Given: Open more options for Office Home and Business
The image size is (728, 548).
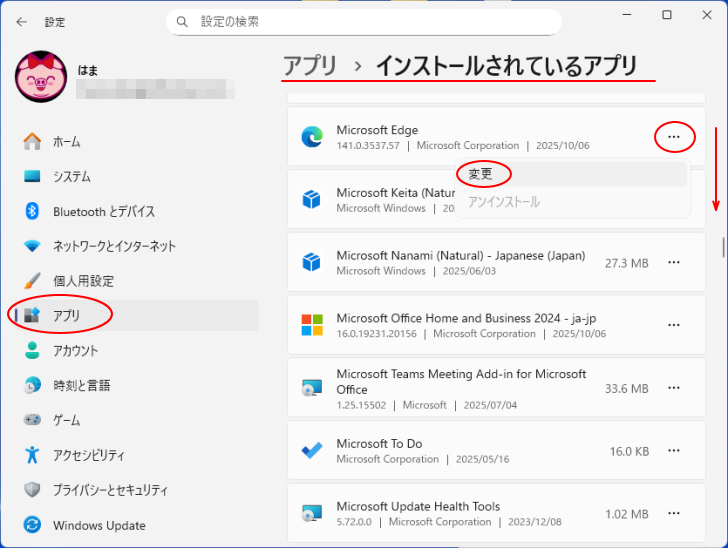Looking at the screenshot, I should tap(674, 325).
